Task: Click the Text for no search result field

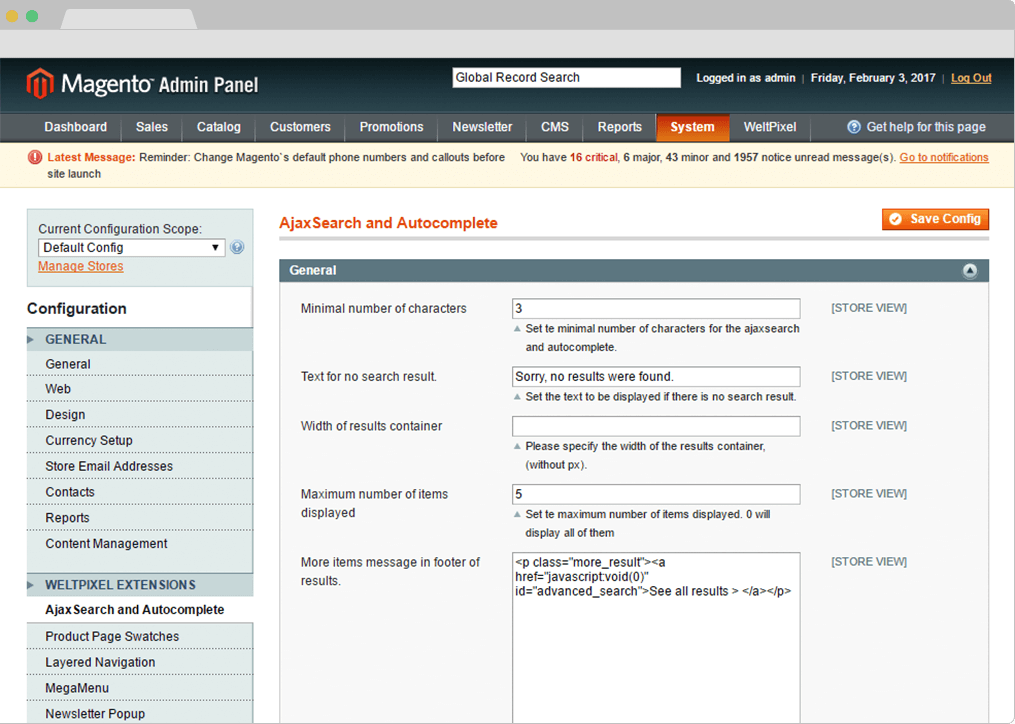Action: 656,376
